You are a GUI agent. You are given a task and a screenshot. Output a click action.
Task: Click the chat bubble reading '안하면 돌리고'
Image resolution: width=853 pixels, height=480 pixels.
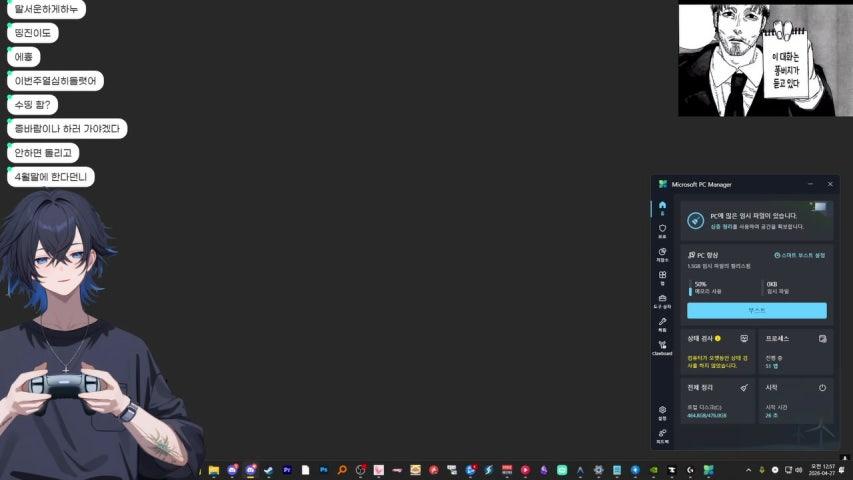(43, 152)
